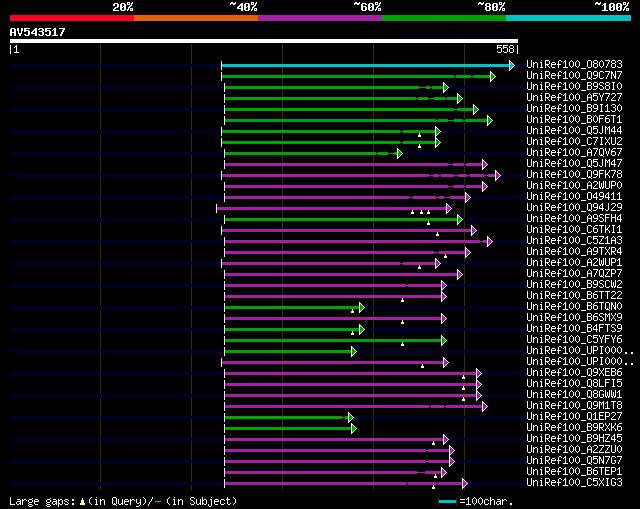Open hit UniRef100_B6SMX9

tap(574, 318)
